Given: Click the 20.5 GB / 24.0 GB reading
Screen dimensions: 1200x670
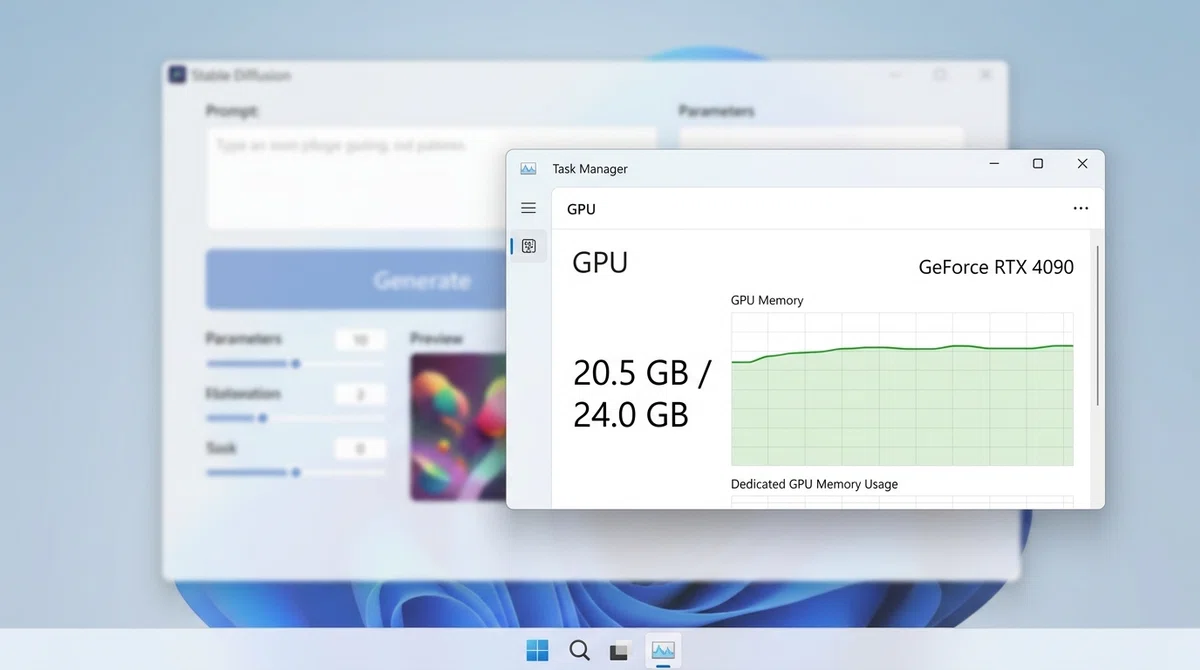Looking at the screenshot, I should point(642,392).
